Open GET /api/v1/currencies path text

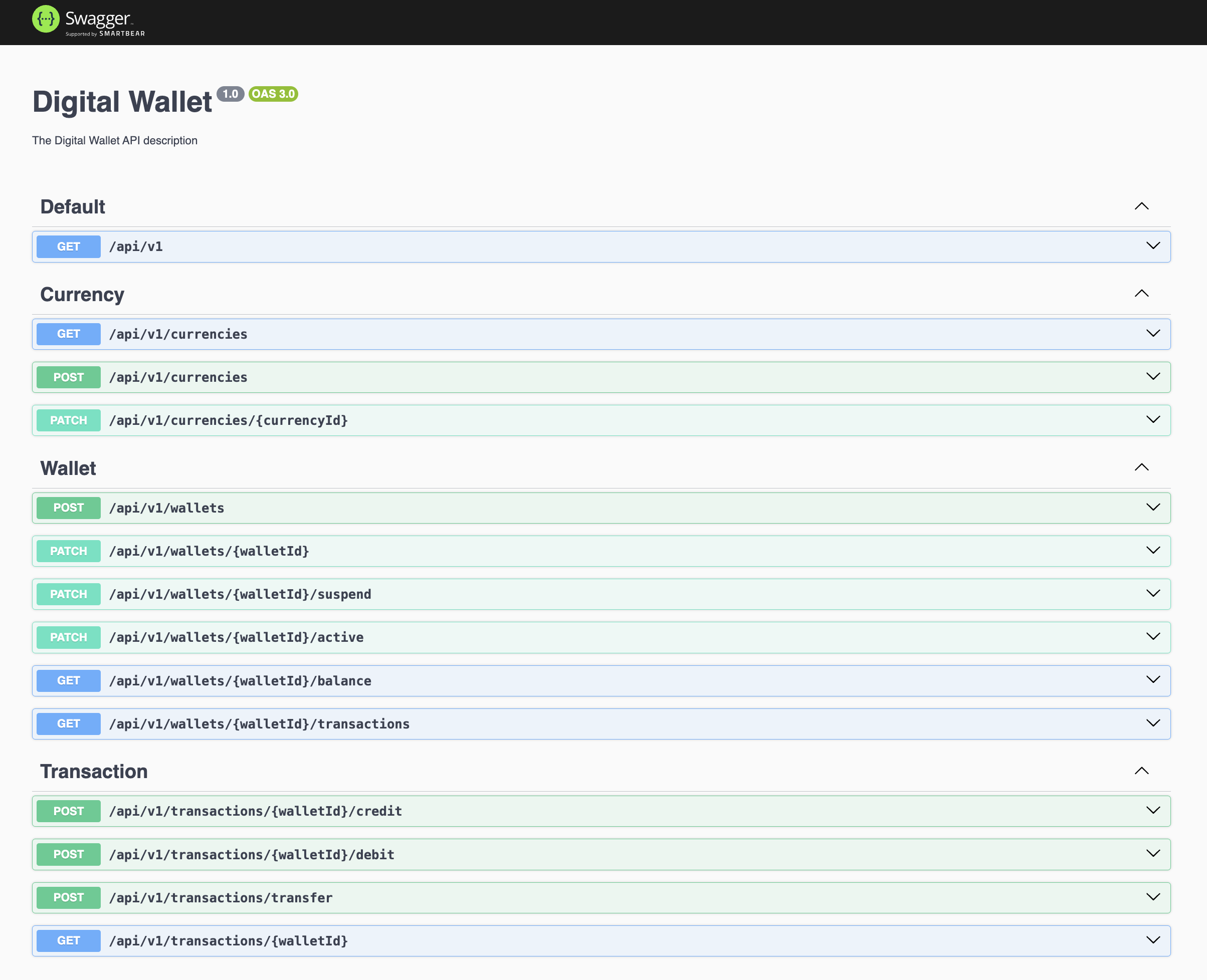178,334
